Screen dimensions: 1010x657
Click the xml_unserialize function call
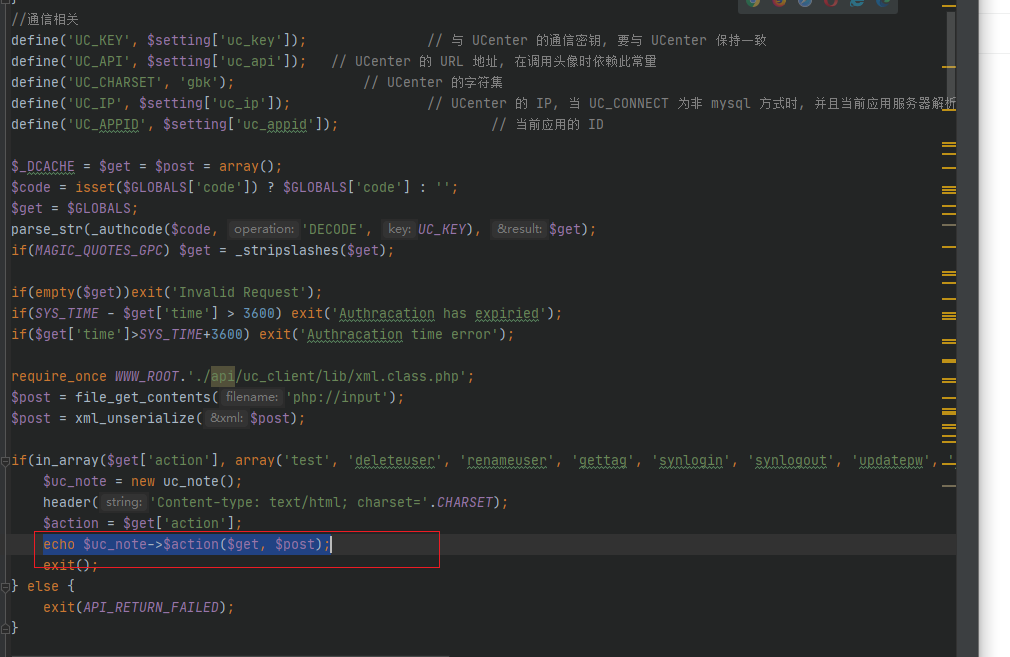pos(135,418)
